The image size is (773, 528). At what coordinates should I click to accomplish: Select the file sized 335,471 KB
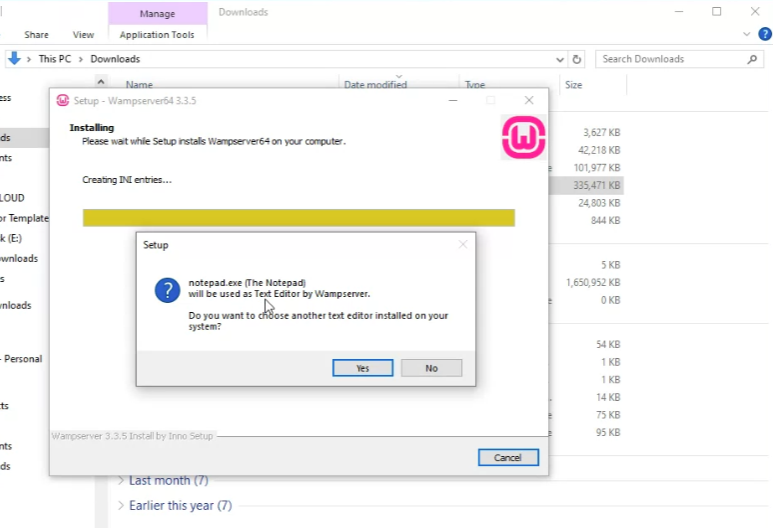click(597, 185)
